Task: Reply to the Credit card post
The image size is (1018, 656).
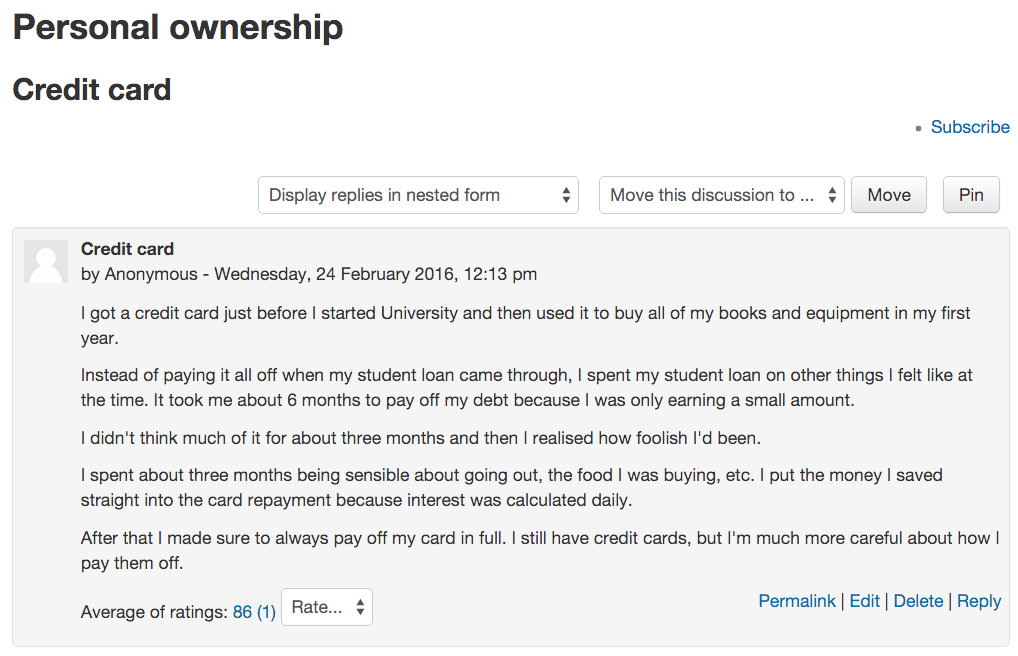Action: 979,601
